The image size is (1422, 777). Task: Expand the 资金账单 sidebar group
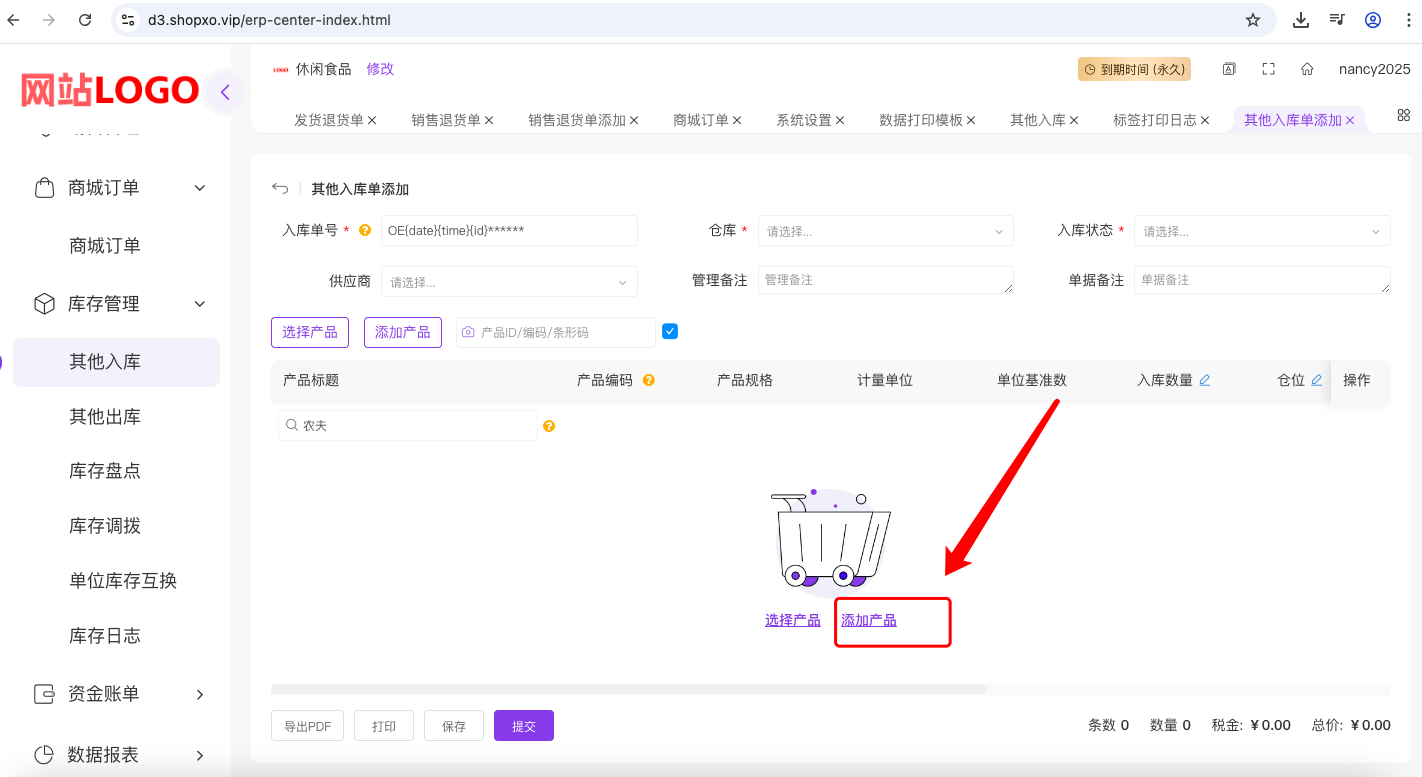click(x=200, y=694)
